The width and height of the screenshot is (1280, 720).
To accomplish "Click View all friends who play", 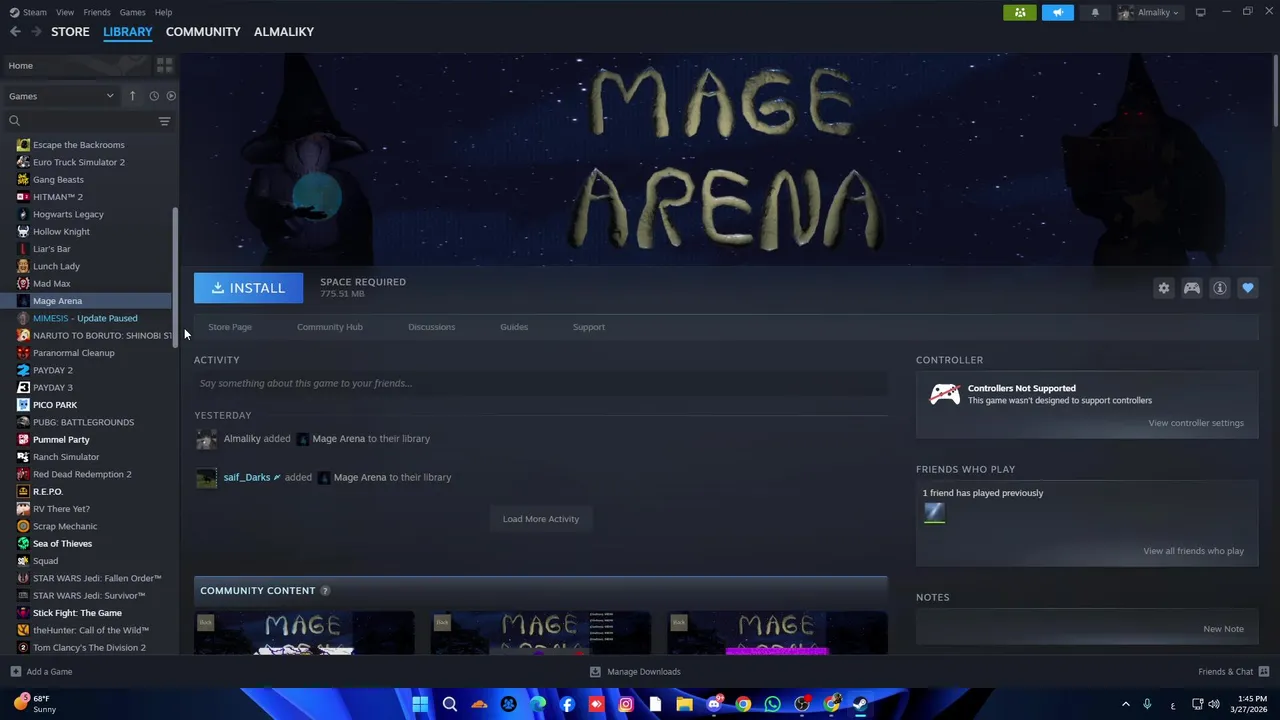I will [x=1194, y=551].
